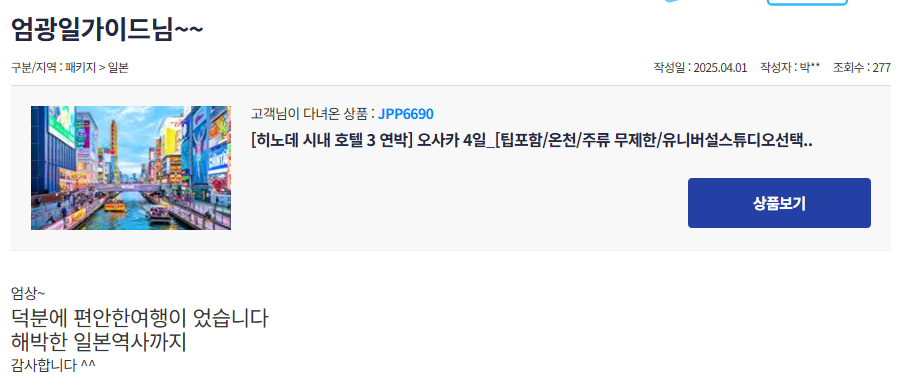
Task: Click the line 덕분에 편안한여행이 었습니다
Action: click(140, 318)
